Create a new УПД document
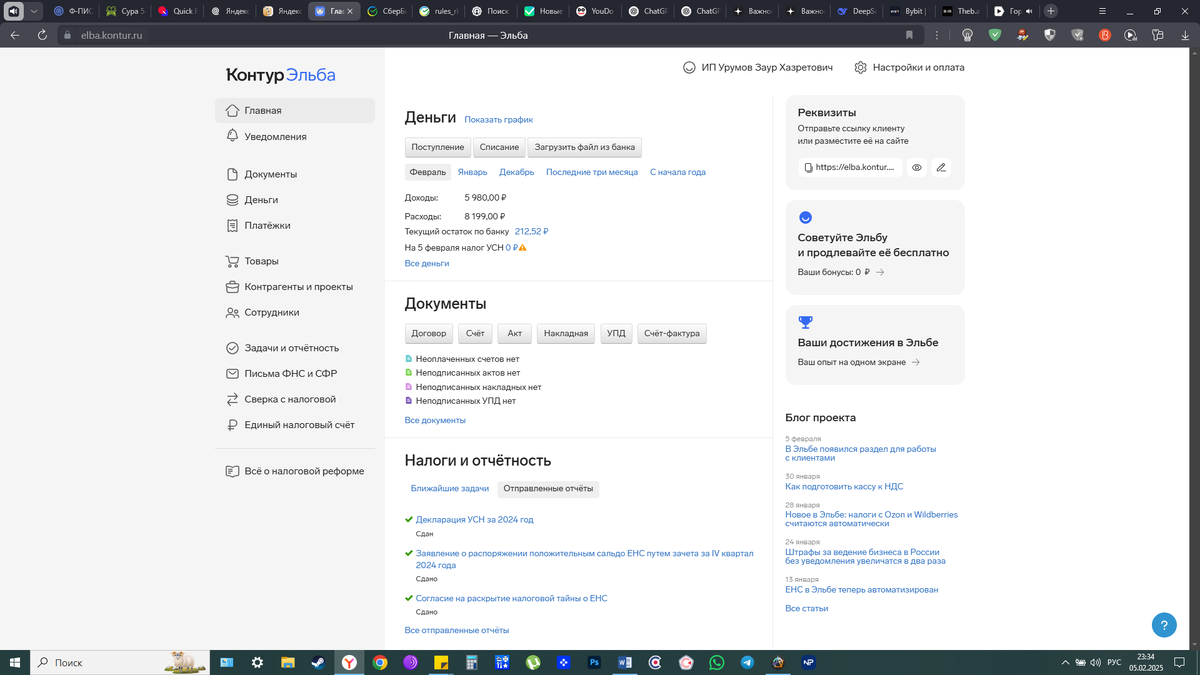This screenshot has width=1200, height=675. pos(616,333)
